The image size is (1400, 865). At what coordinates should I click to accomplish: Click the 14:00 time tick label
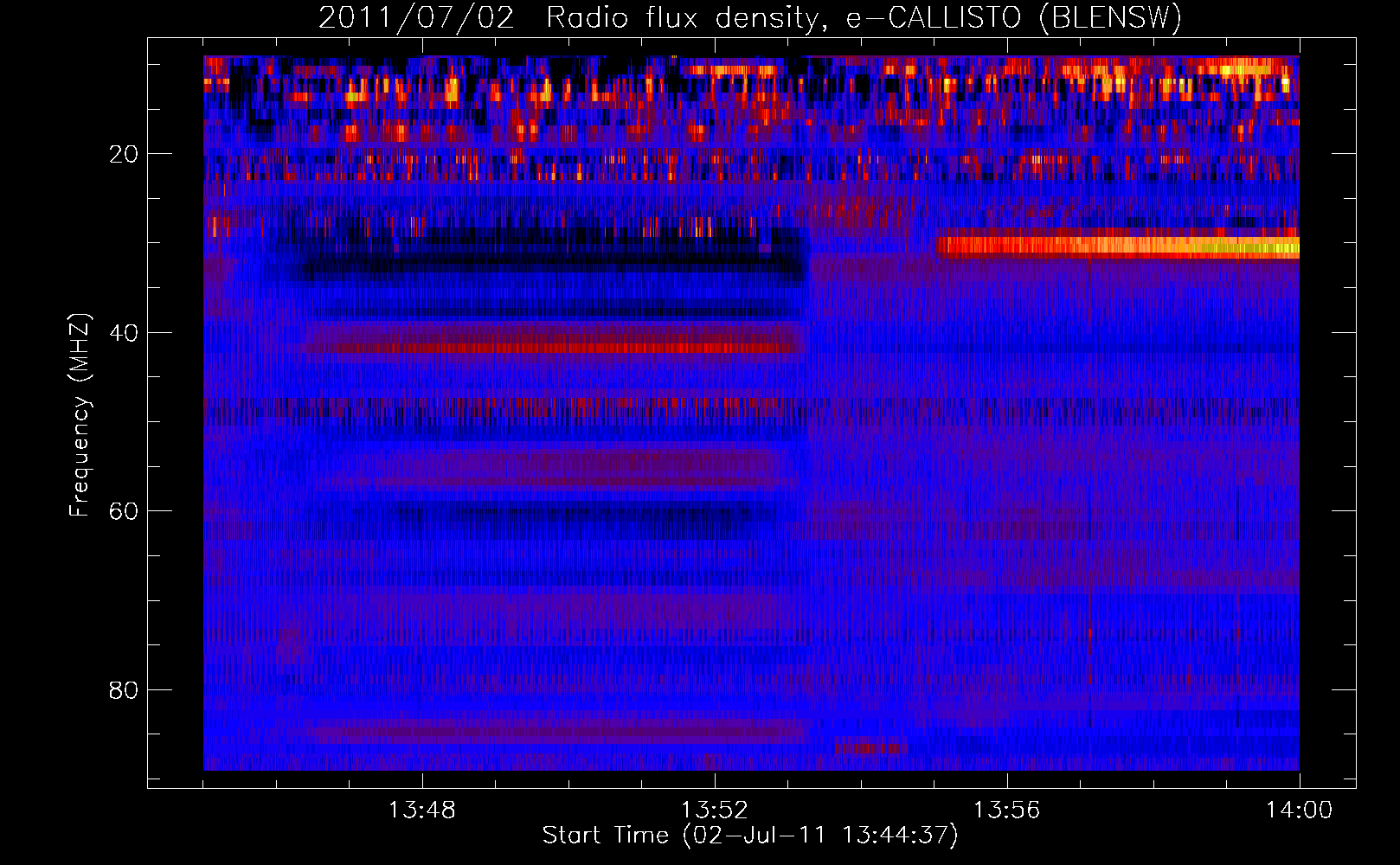click(x=1299, y=811)
